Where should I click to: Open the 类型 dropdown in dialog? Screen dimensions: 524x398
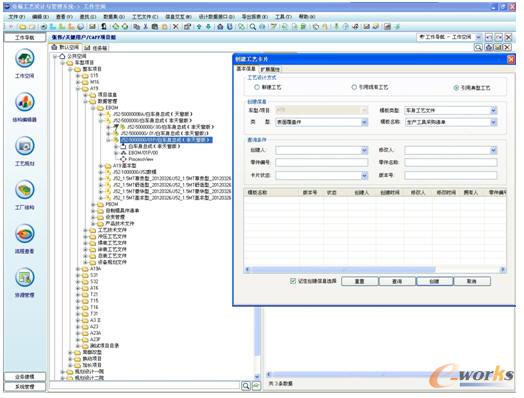pos(364,122)
